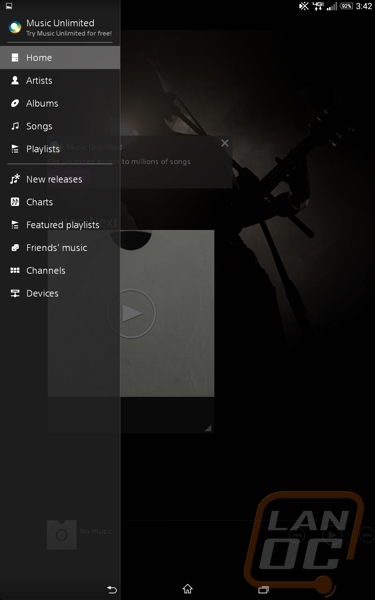The height and width of the screenshot is (600, 375).
Task: Expand the album card corner triangle
Action: [x=208, y=428]
